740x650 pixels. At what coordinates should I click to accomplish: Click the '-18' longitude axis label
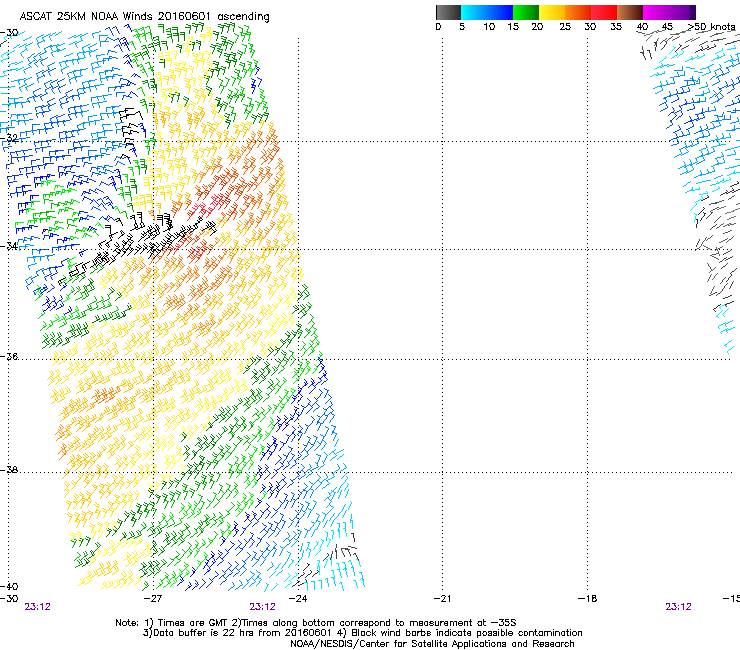[x=587, y=599]
